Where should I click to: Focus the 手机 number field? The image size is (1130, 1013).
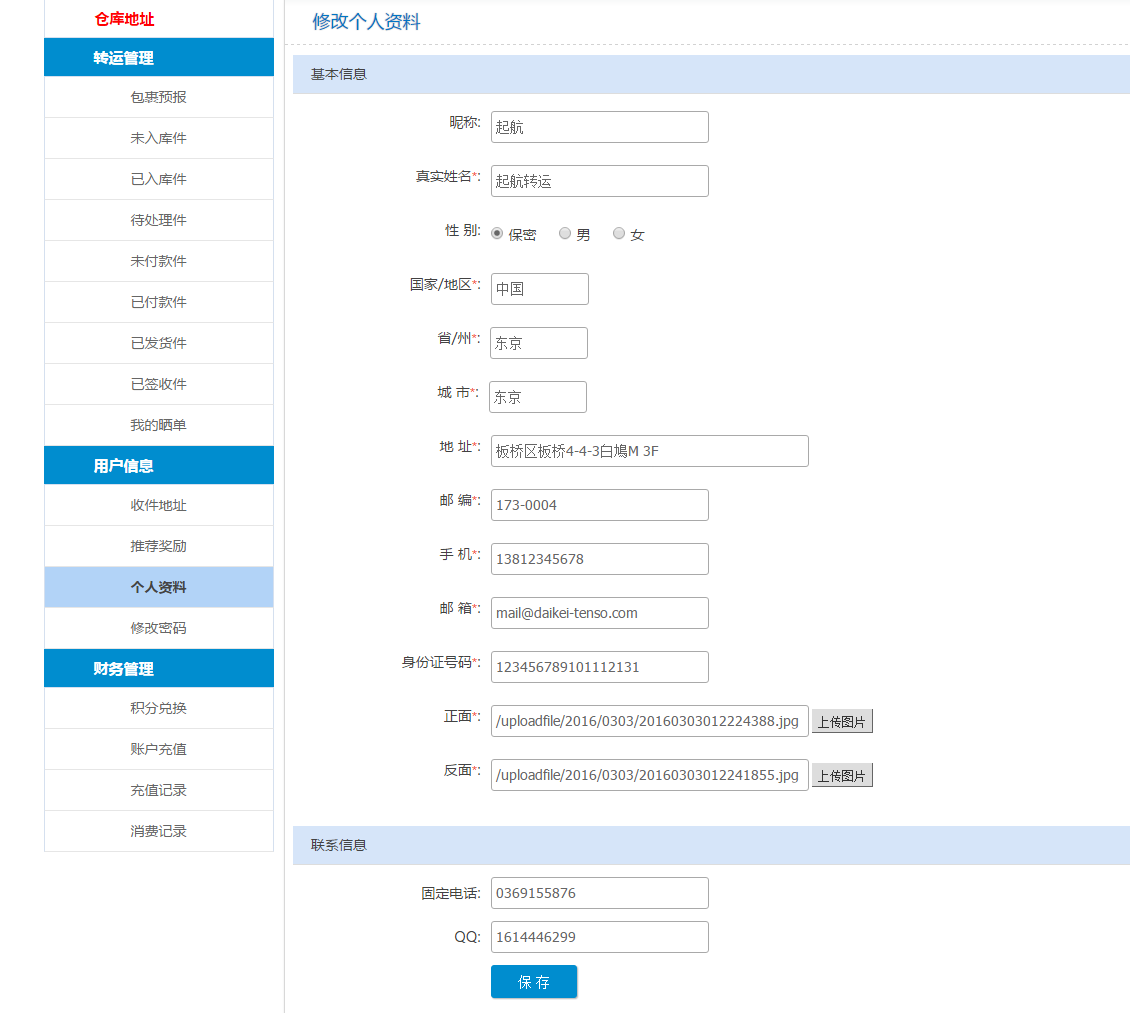pos(599,559)
